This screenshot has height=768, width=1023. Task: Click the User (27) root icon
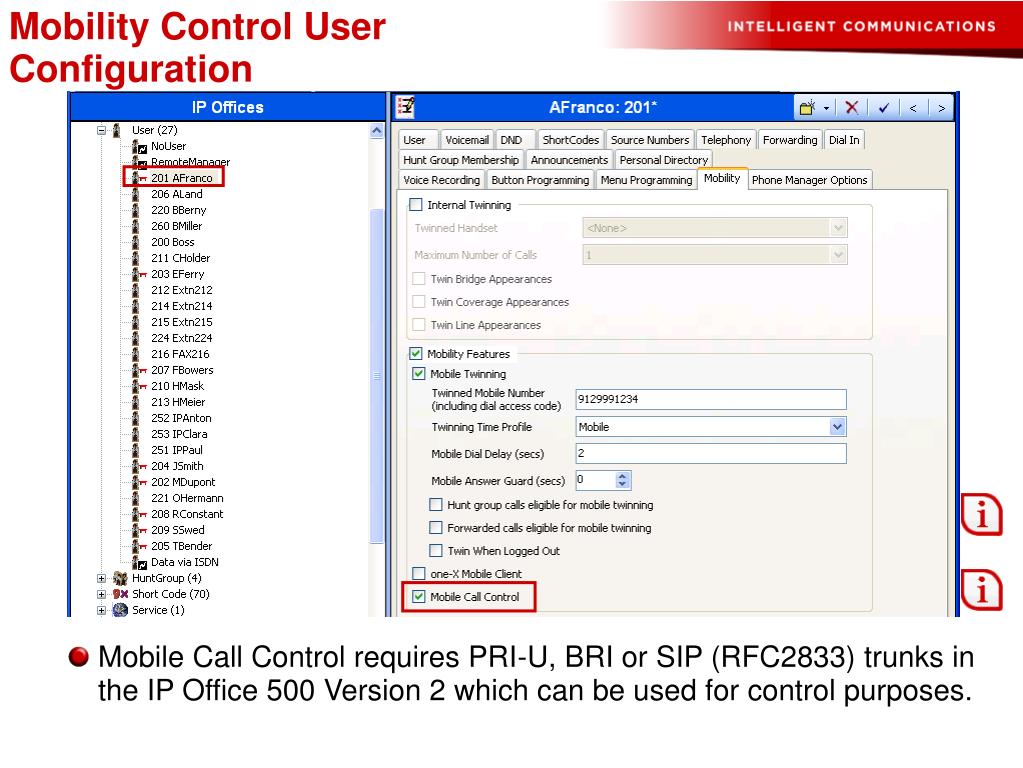(117, 130)
